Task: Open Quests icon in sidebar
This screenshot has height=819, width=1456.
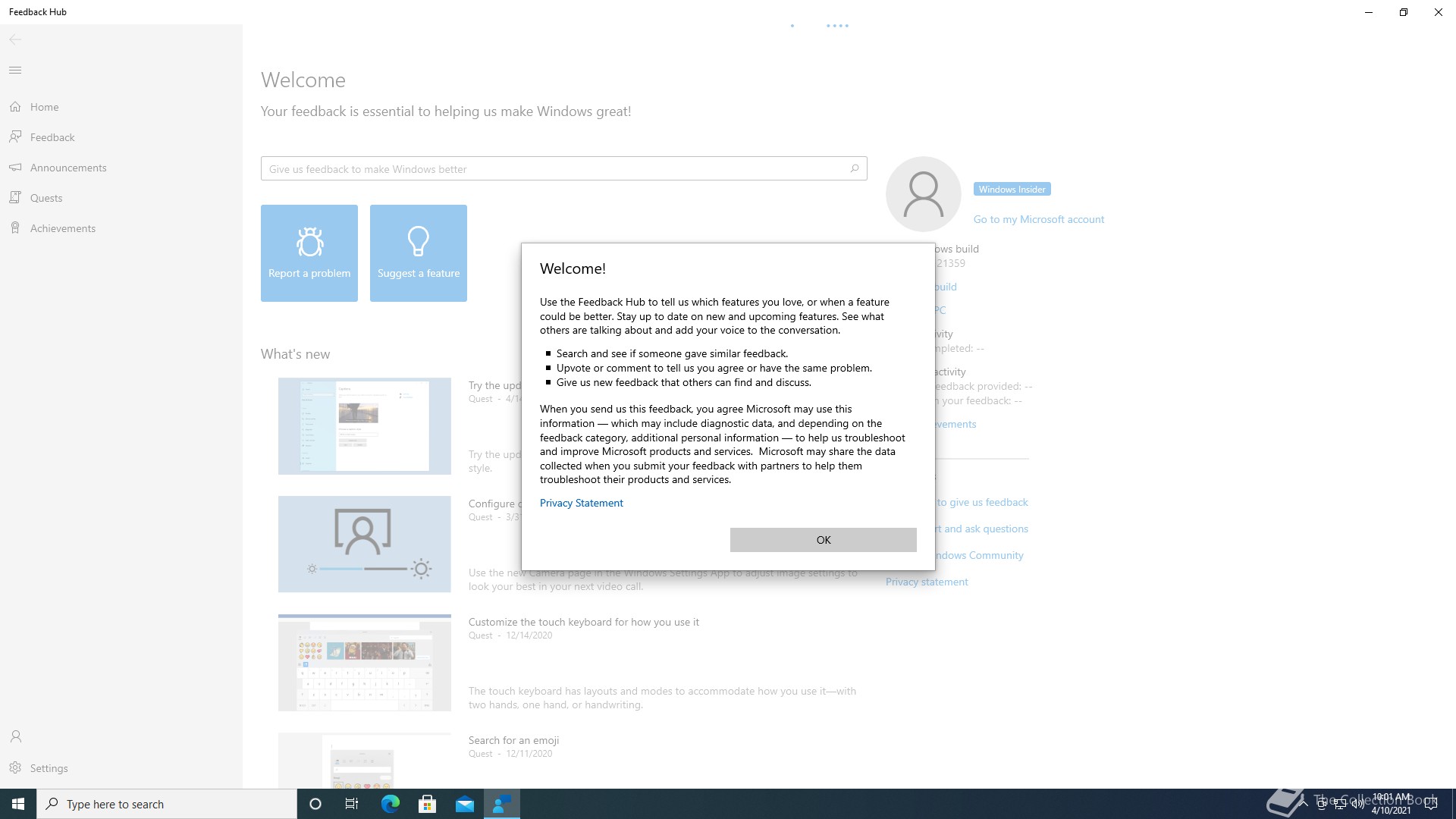Action: coord(15,198)
